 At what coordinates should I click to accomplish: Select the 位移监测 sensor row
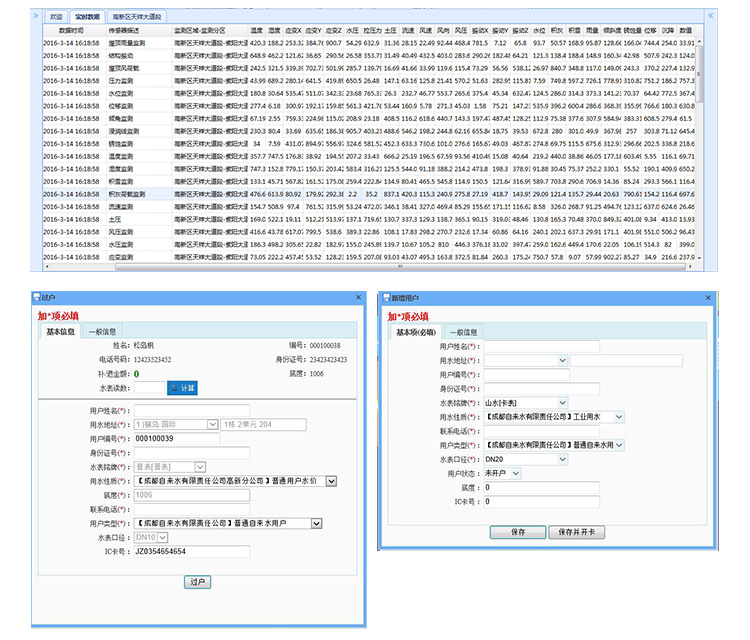[368, 106]
